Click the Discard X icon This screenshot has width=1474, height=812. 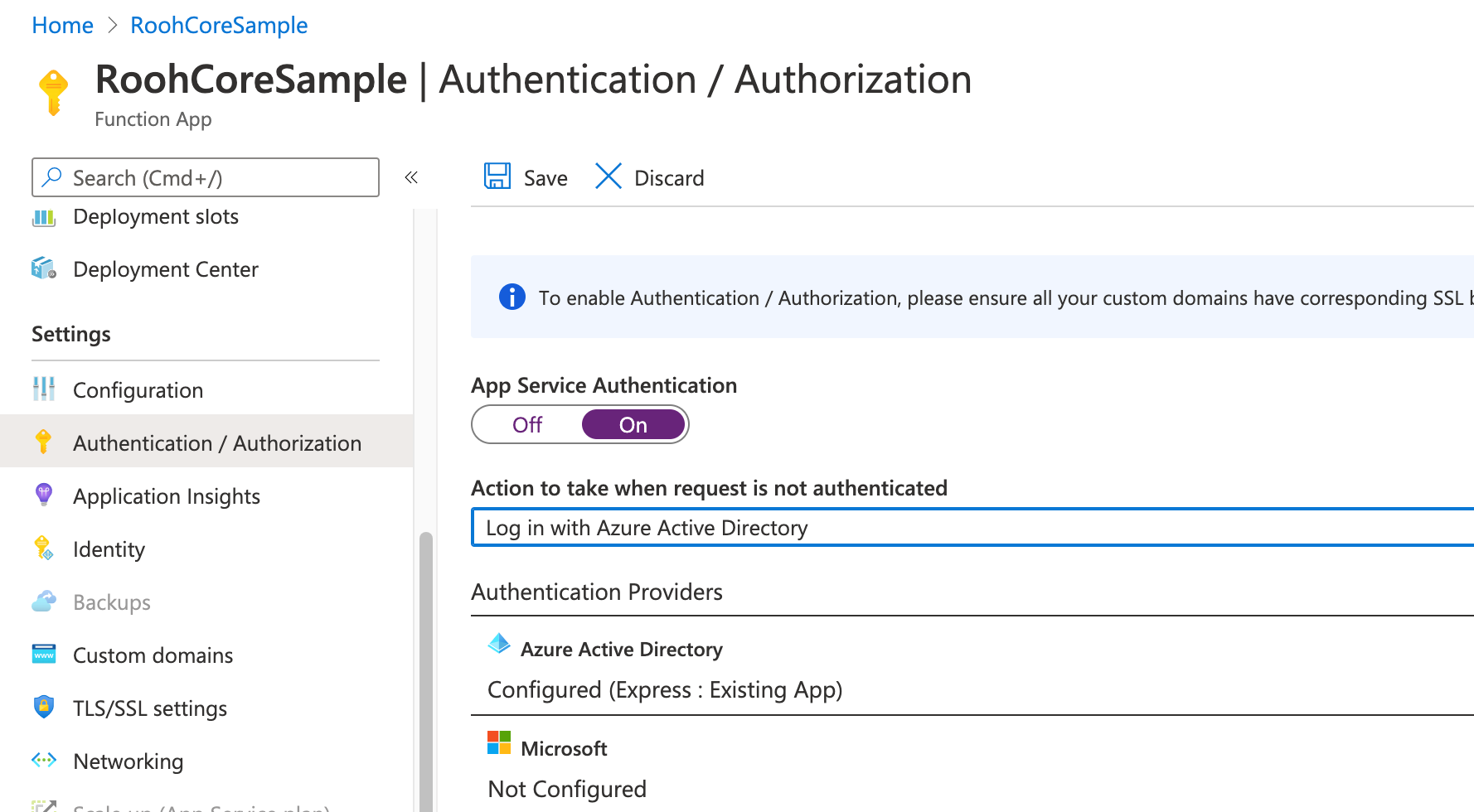point(608,176)
